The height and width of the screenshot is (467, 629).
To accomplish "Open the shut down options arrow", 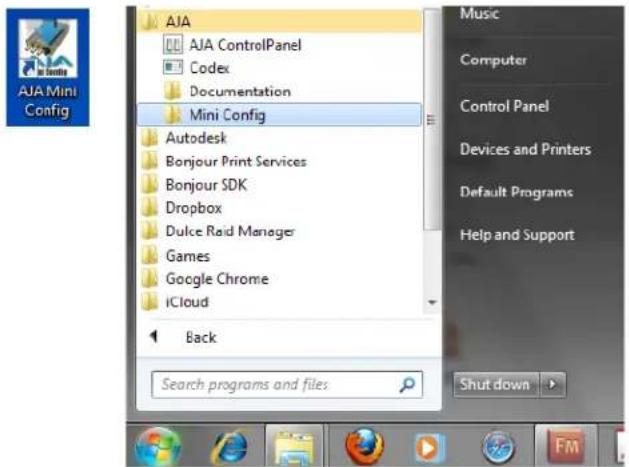I will click(553, 385).
